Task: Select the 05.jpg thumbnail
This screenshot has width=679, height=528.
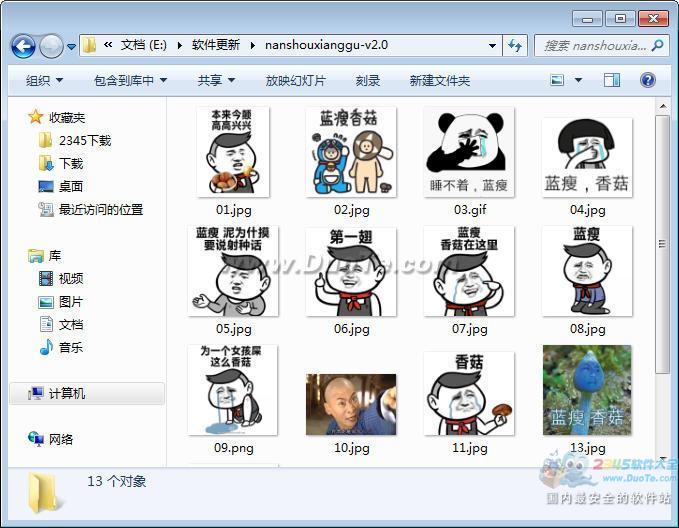Action: (x=233, y=271)
